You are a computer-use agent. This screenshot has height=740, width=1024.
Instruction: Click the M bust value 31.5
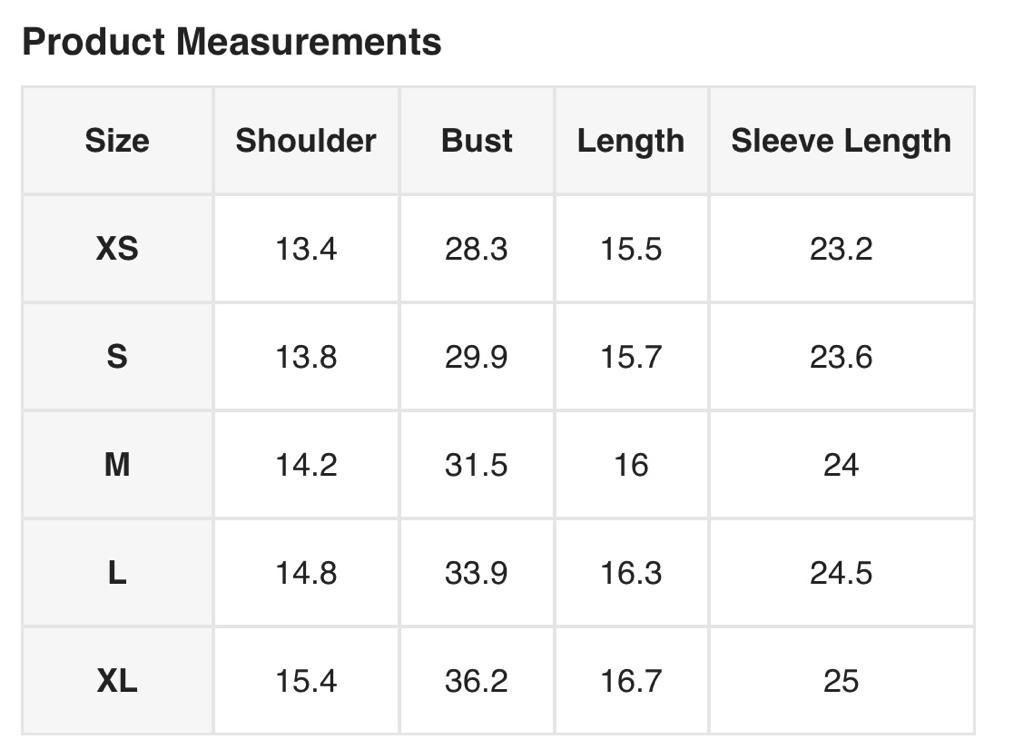click(x=476, y=465)
